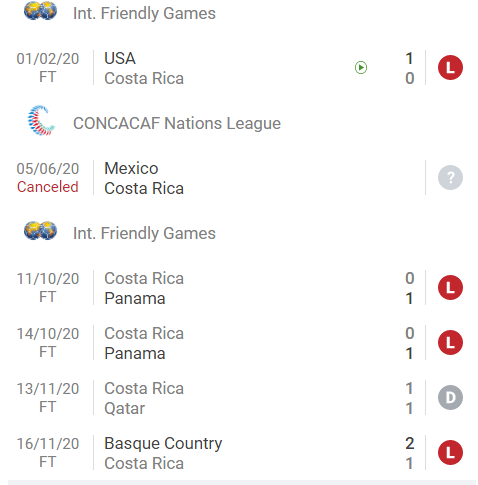Click the loss badge for USA match
The width and height of the screenshot is (478, 485).
[450, 68]
